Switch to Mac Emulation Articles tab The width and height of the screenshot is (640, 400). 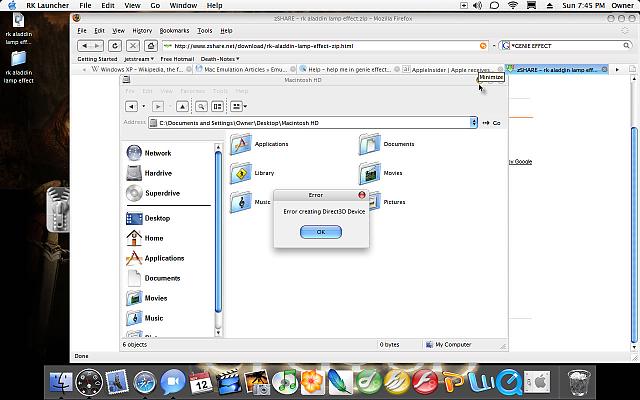pyautogui.click(x=245, y=69)
